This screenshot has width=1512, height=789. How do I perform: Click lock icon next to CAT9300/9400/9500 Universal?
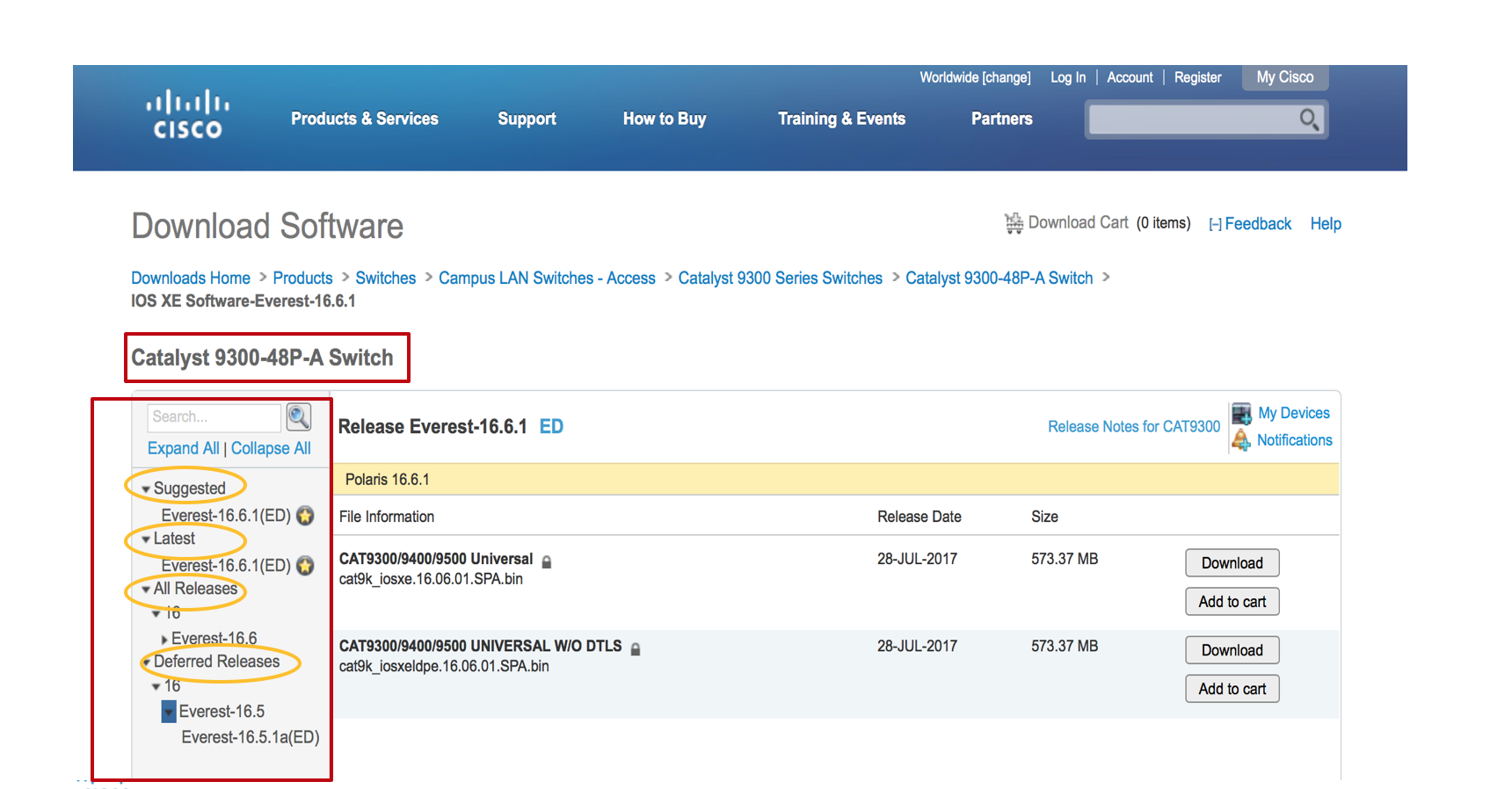point(546,561)
